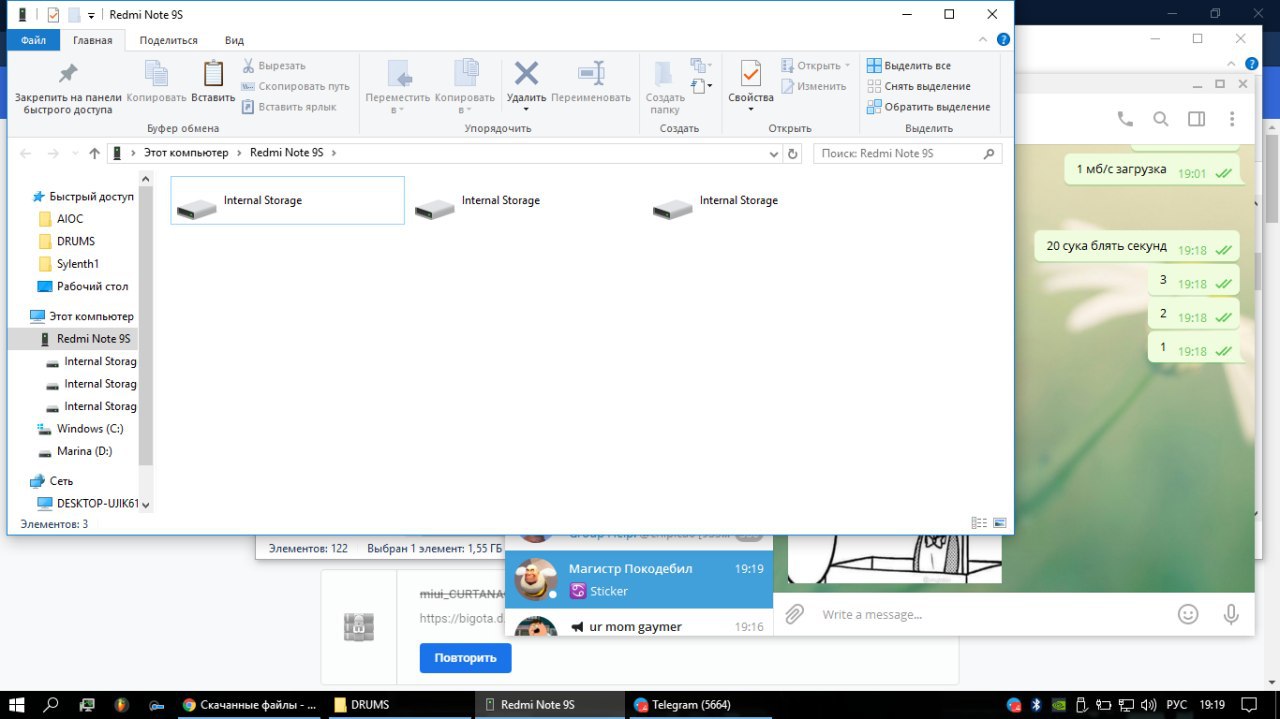
Task: Switch to Telegram (5664) taskbar button
Action: 700,705
